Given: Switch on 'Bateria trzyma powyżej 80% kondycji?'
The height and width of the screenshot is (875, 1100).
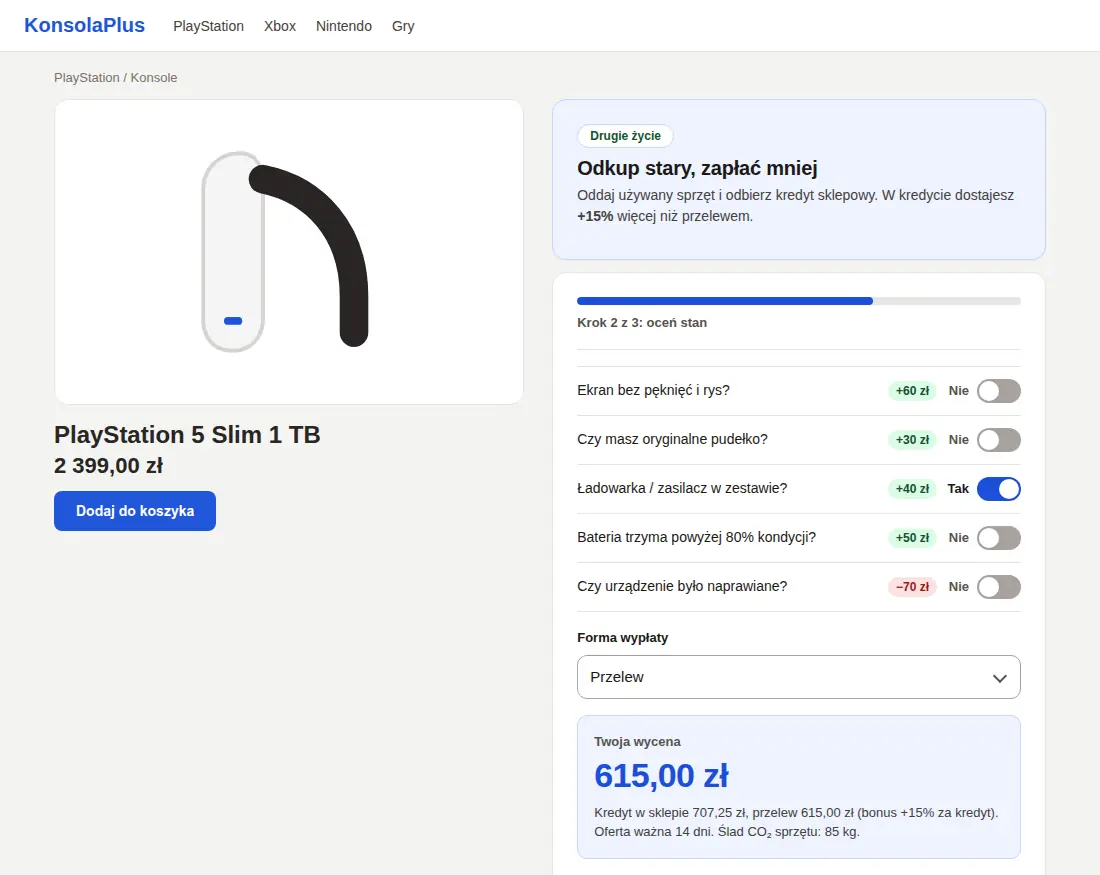Looking at the screenshot, I should click(x=998, y=538).
